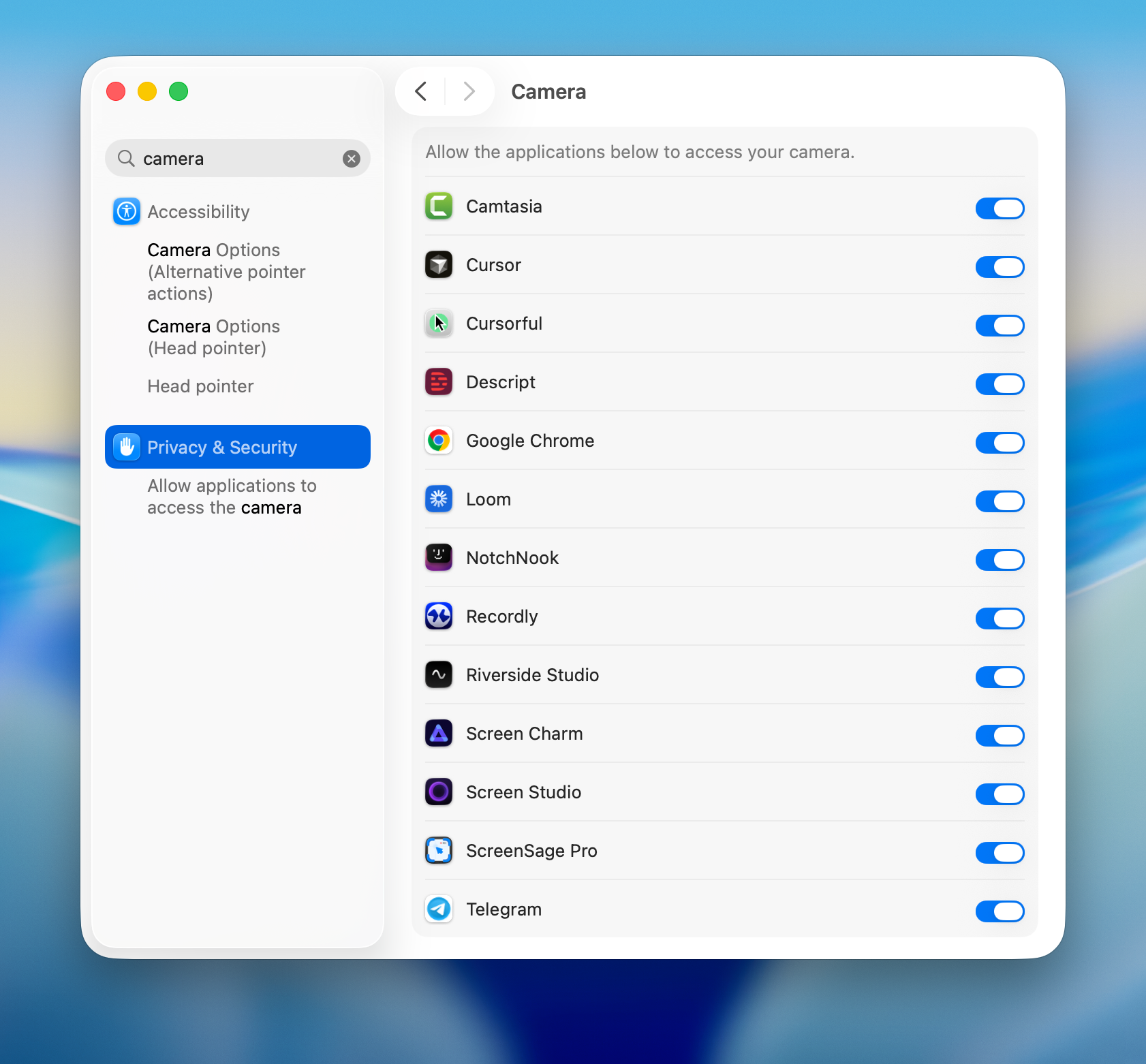Click the NotchNook label
Viewport: 1146px width, 1064px height.
pos(512,558)
